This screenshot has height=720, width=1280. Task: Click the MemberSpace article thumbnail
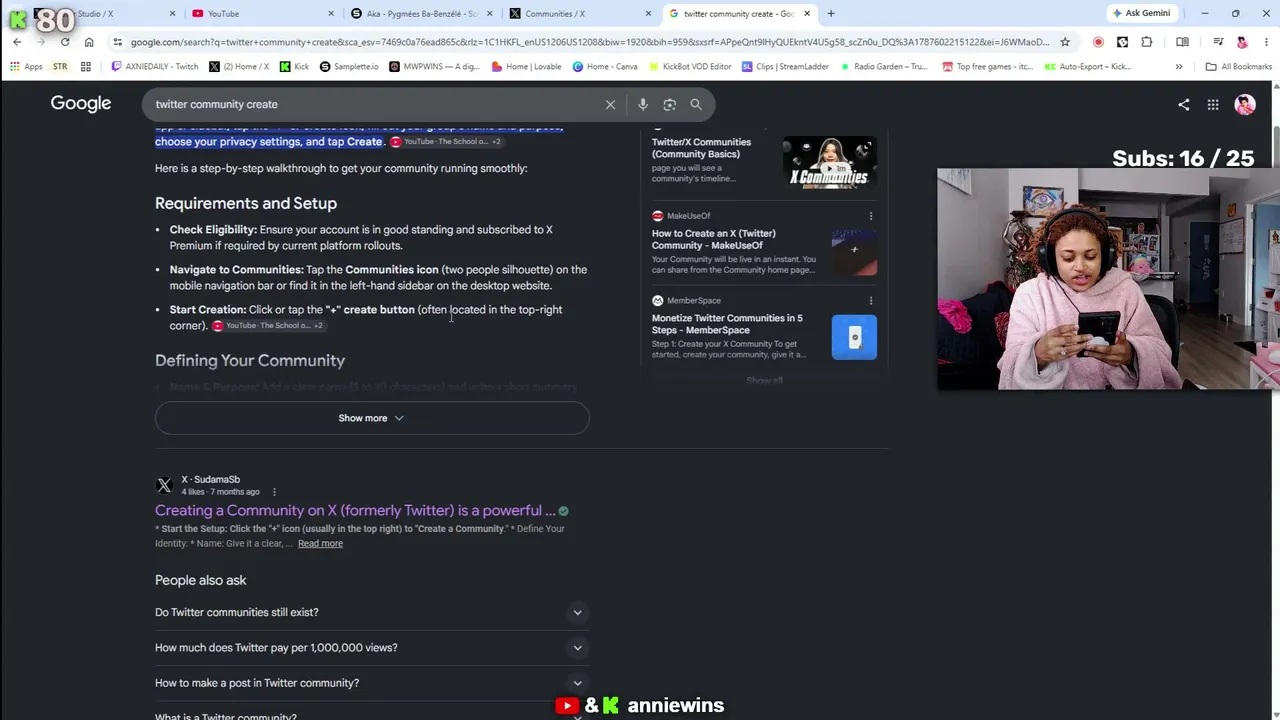(854, 336)
